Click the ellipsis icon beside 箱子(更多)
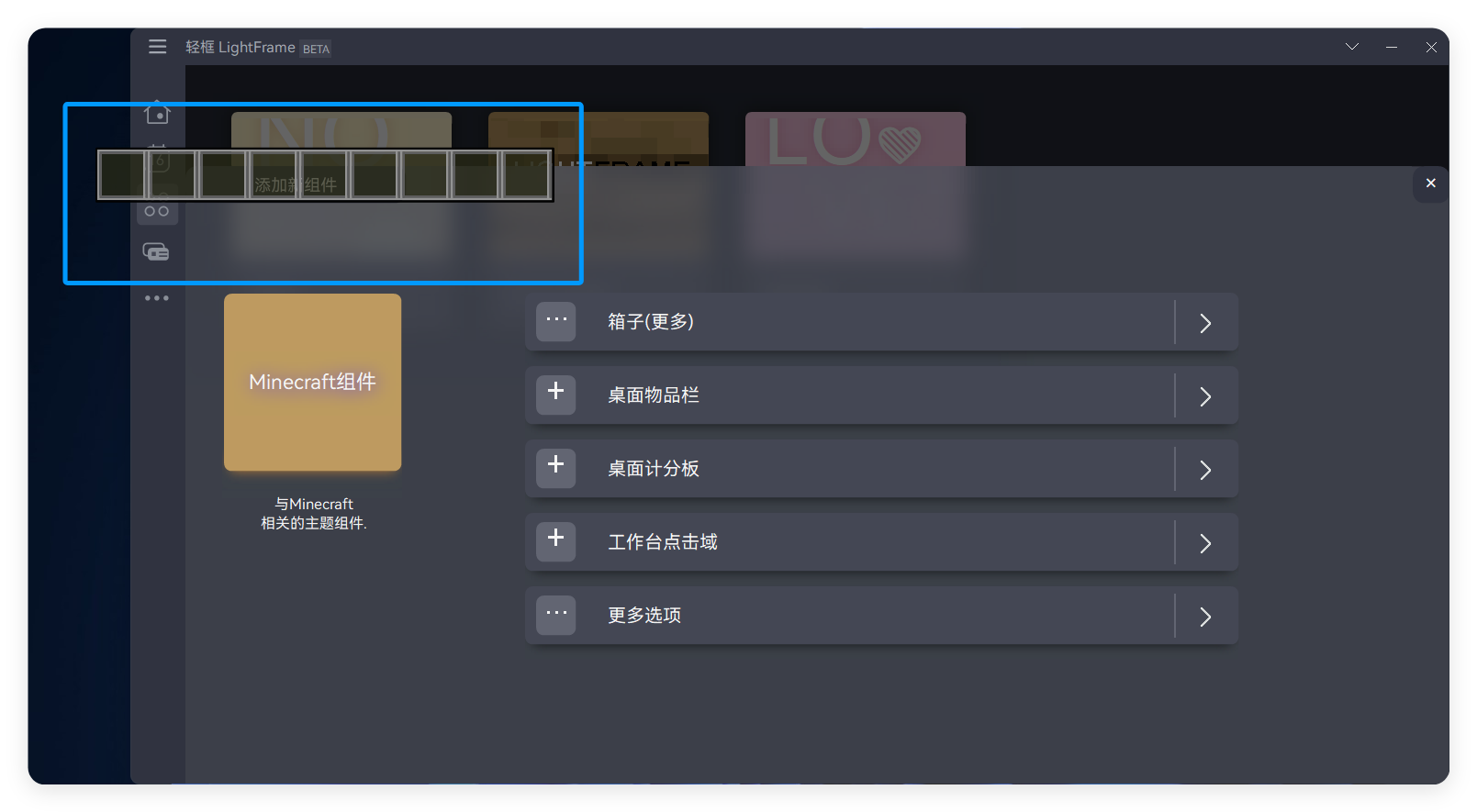 (x=556, y=322)
